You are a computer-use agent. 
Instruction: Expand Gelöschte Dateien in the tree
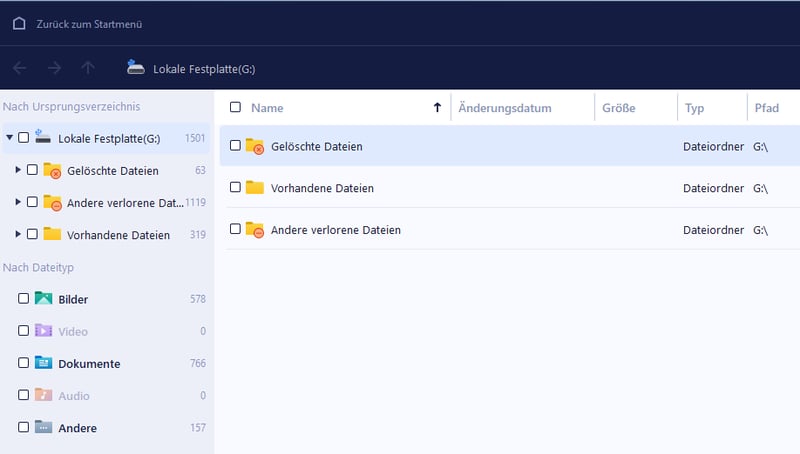click(x=18, y=170)
